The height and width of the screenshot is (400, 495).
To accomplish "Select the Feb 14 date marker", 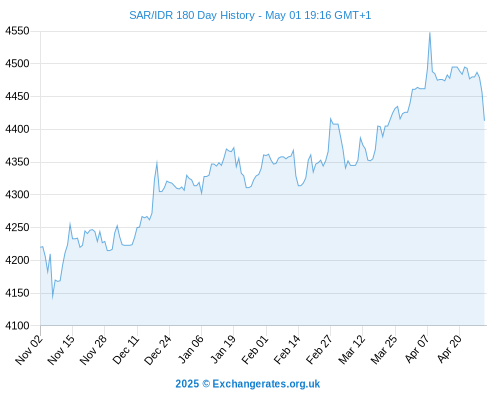I will click(x=287, y=349).
